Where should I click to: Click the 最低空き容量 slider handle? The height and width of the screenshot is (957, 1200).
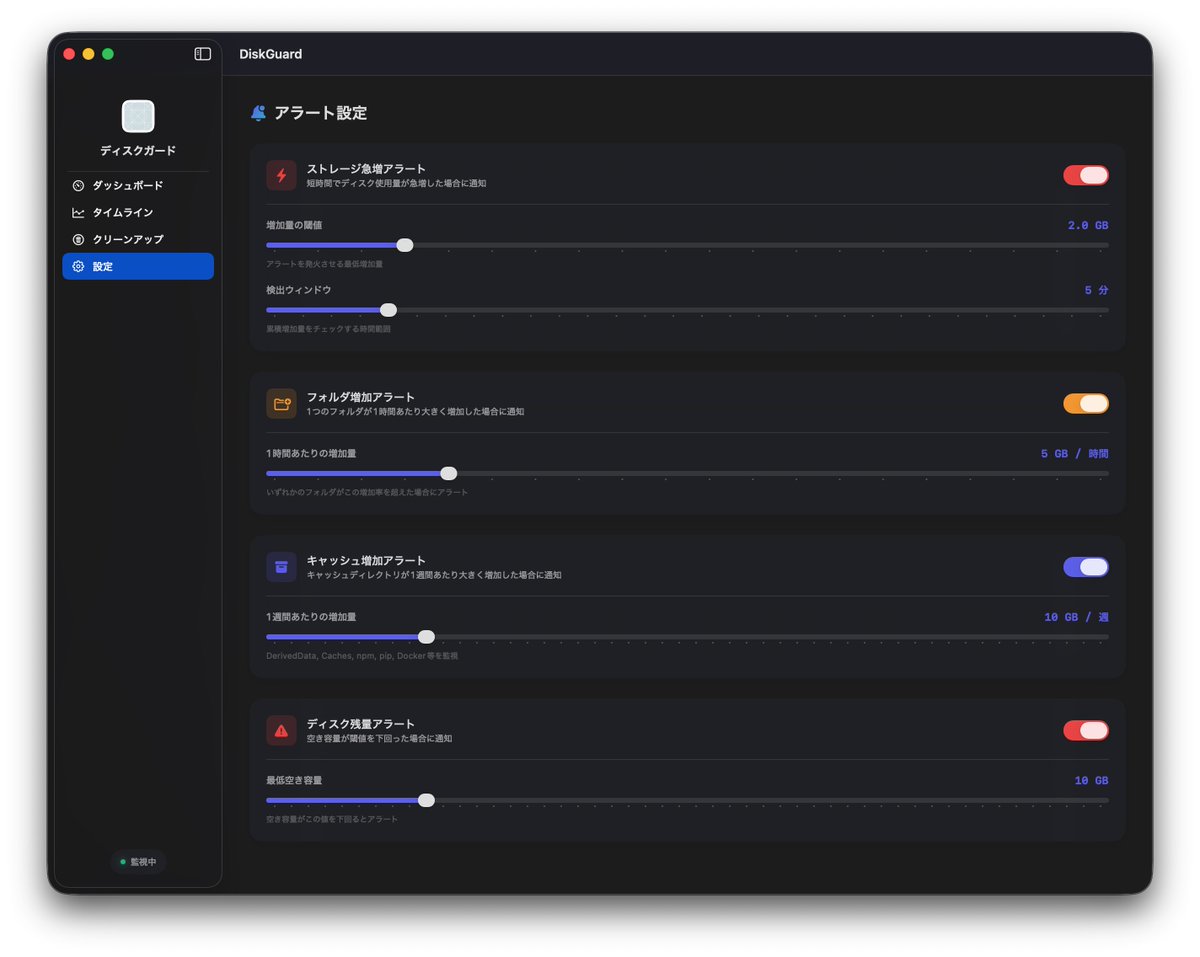click(426, 800)
